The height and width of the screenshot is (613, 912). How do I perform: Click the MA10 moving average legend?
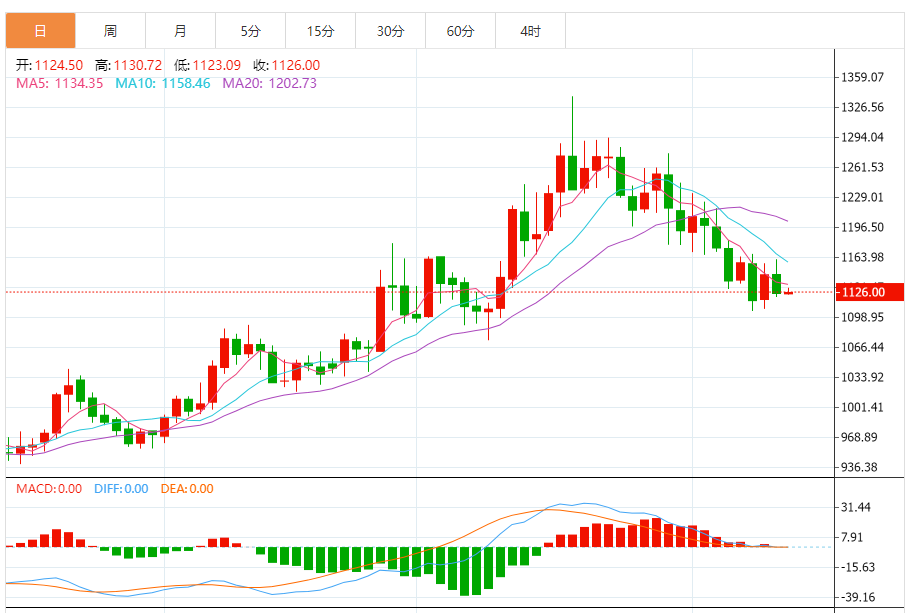pyautogui.click(x=162, y=83)
